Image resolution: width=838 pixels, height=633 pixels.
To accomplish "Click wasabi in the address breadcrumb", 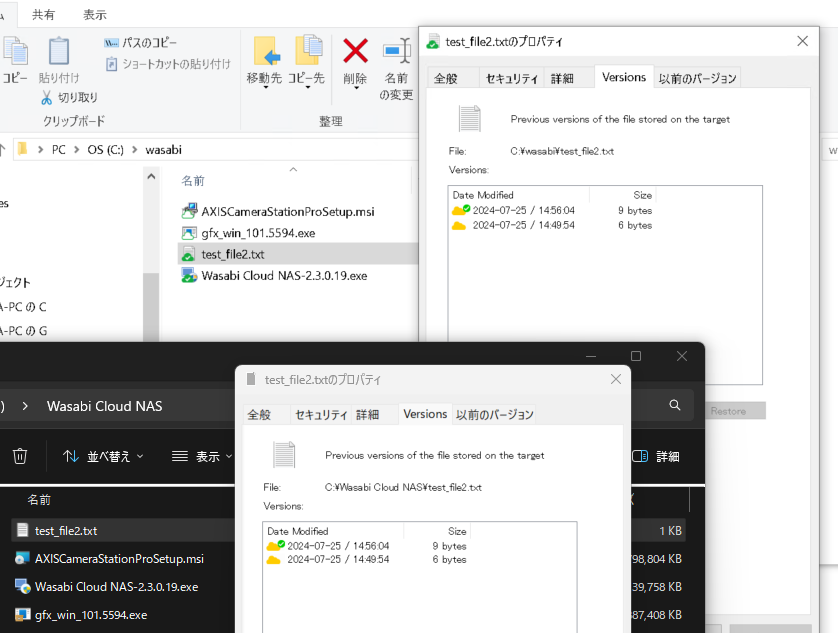I will click(164, 150).
